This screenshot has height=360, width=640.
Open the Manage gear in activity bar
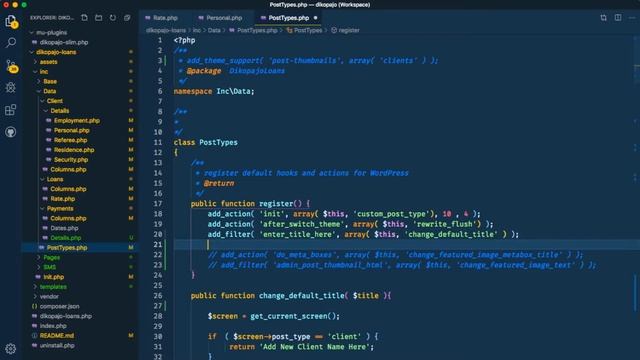coord(11,349)
